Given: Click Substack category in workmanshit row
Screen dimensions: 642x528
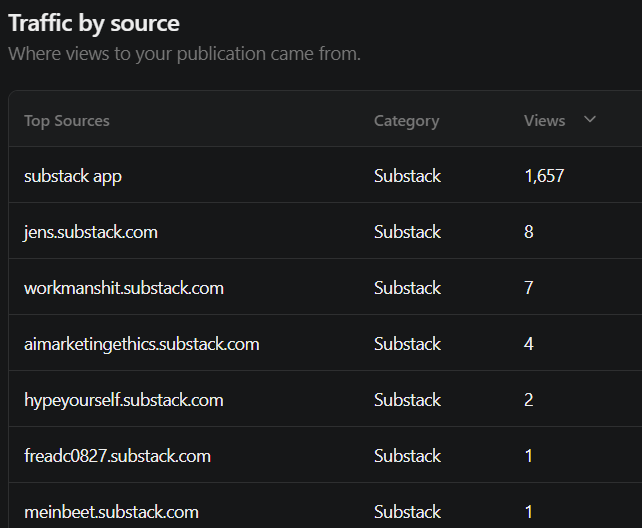Looking at the screenshot, I should [x=407, y=288].
